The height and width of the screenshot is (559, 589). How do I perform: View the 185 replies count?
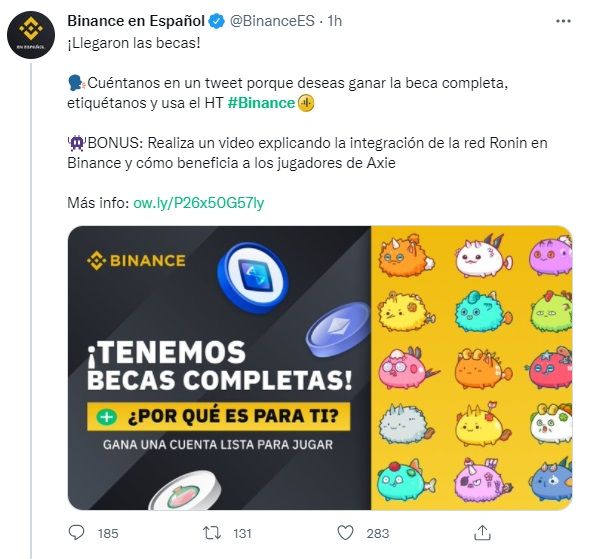pos(108,533)
